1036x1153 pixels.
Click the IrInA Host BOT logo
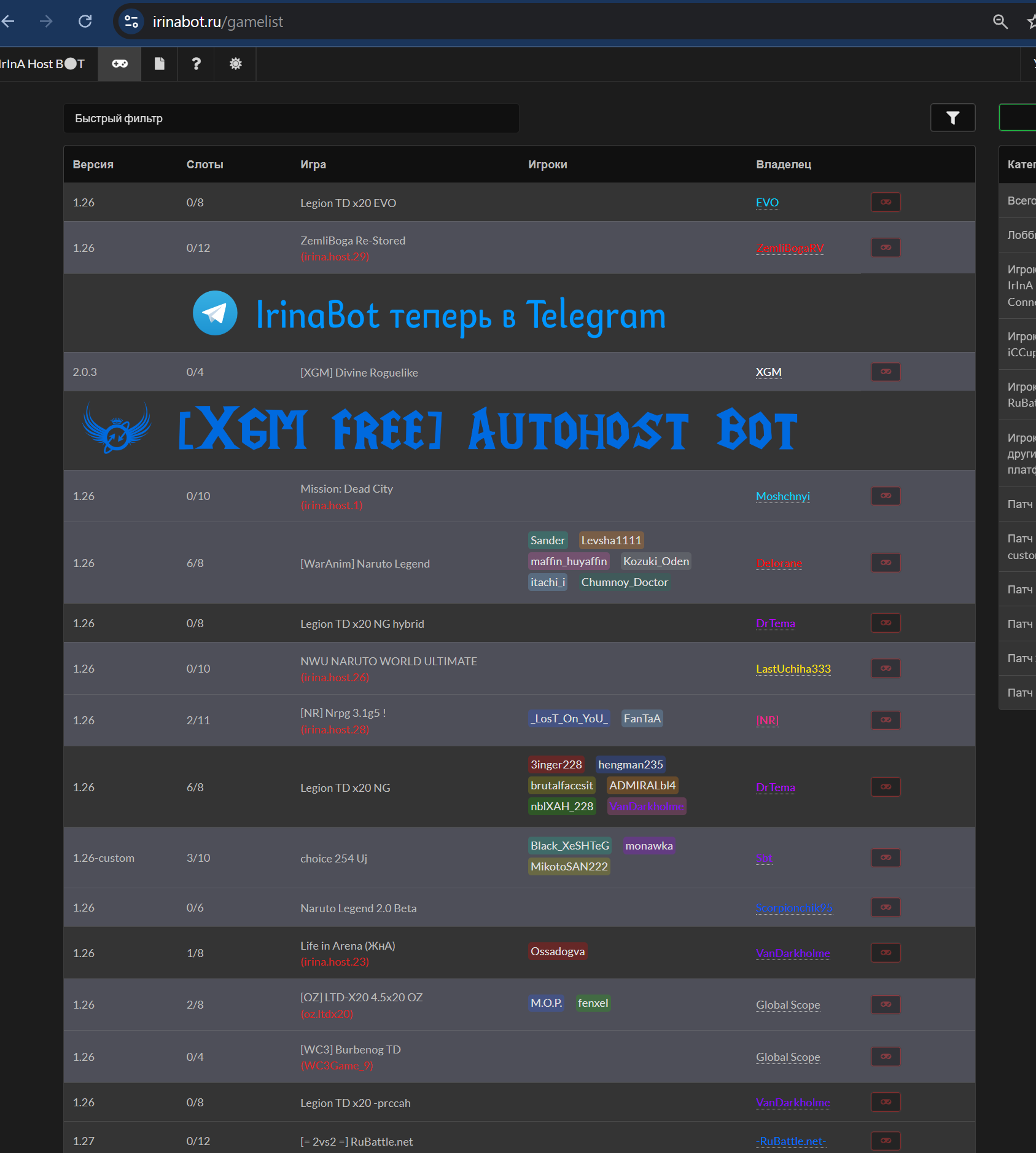click(x=42, y=64)
